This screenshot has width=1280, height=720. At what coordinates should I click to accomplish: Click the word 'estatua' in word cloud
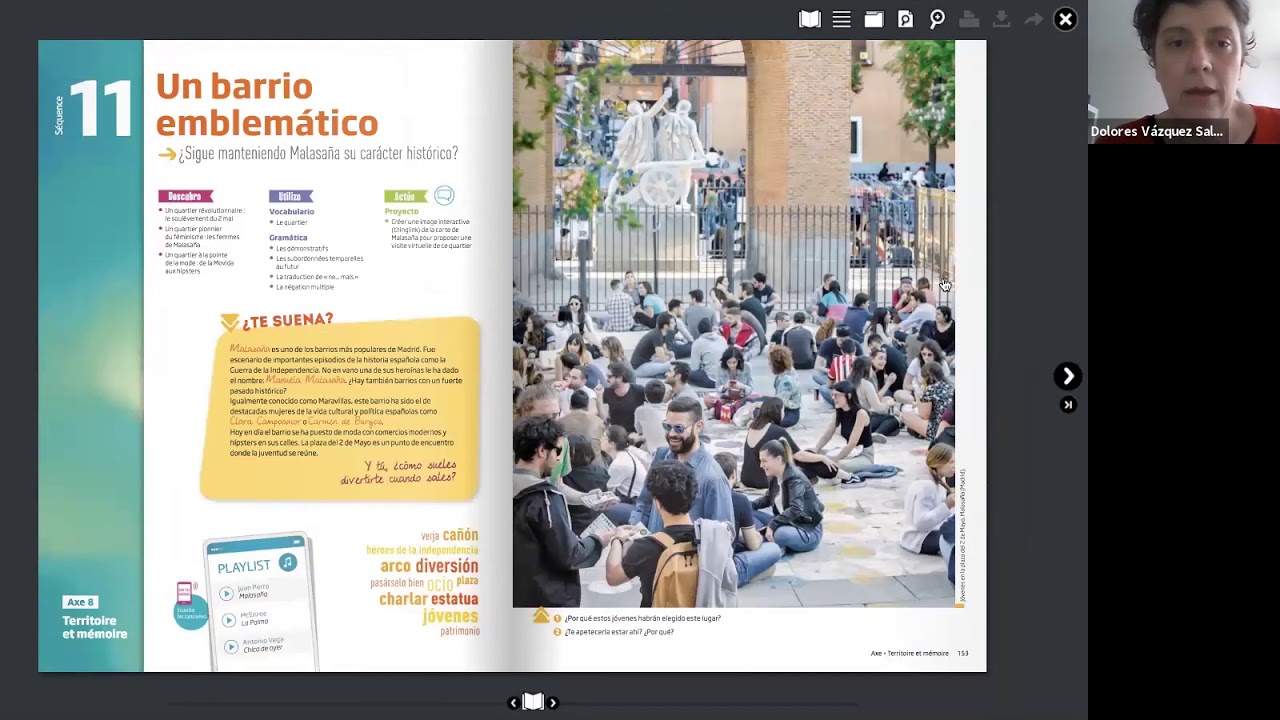pos(454,599)
